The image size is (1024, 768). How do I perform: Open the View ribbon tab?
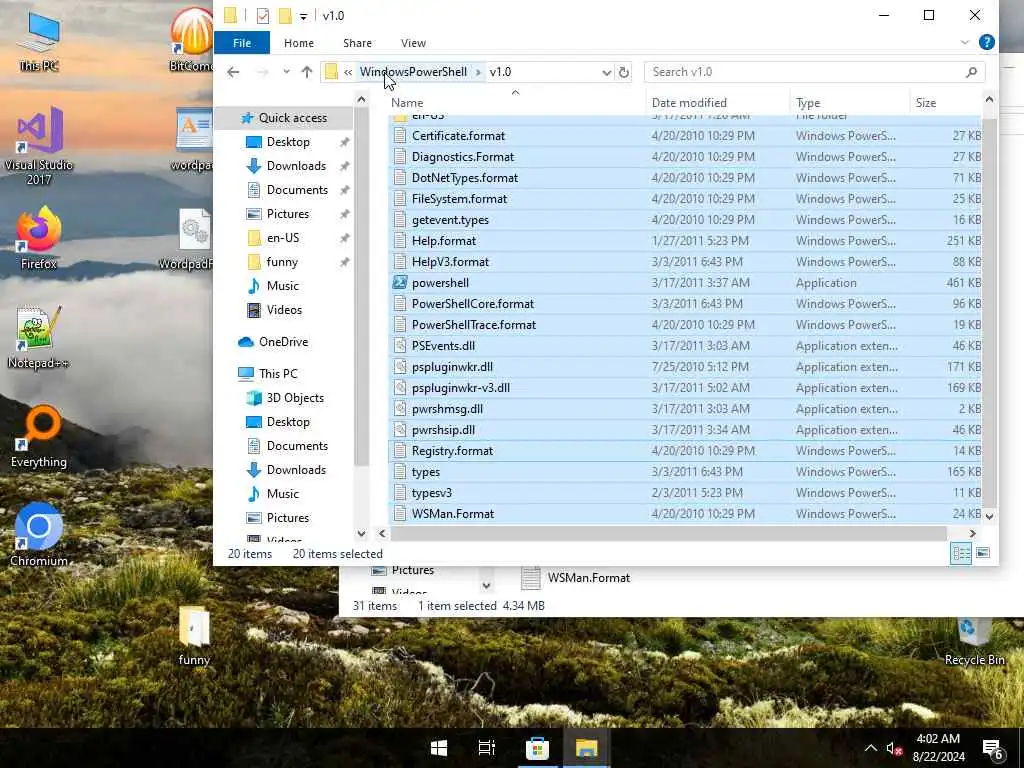pos(413,43)
